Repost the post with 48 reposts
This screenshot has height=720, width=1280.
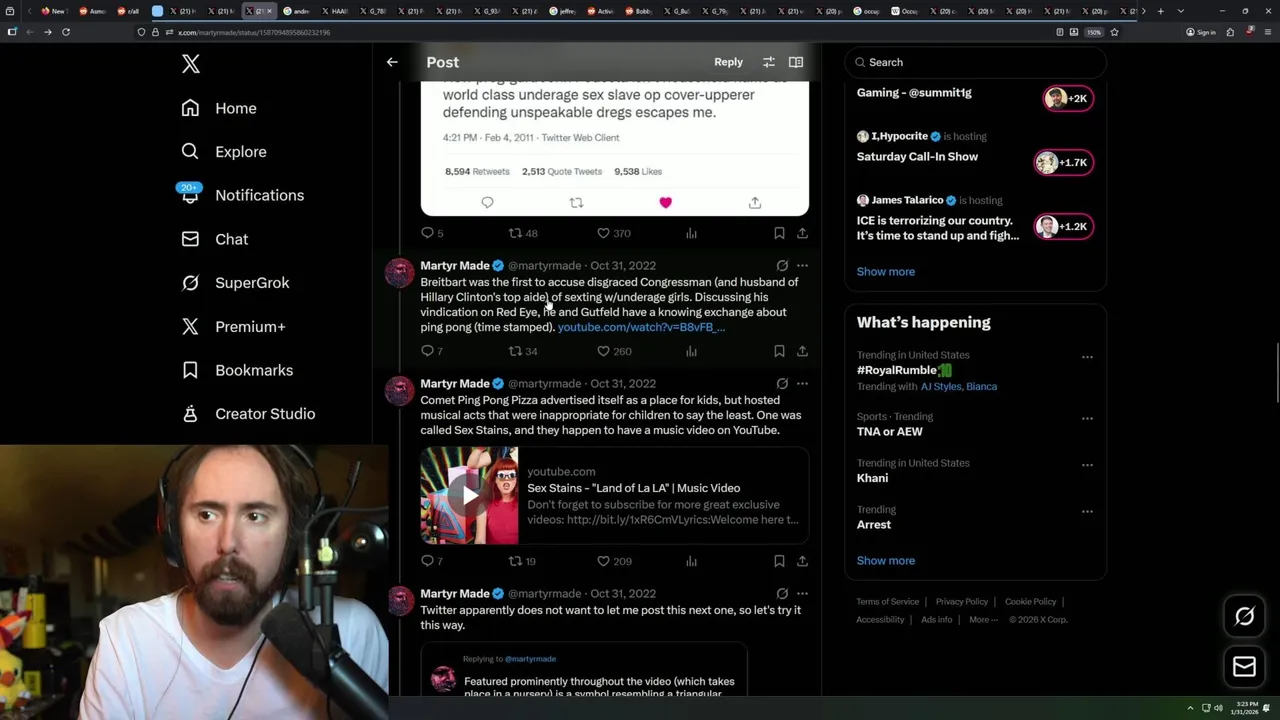coord(523,233)
